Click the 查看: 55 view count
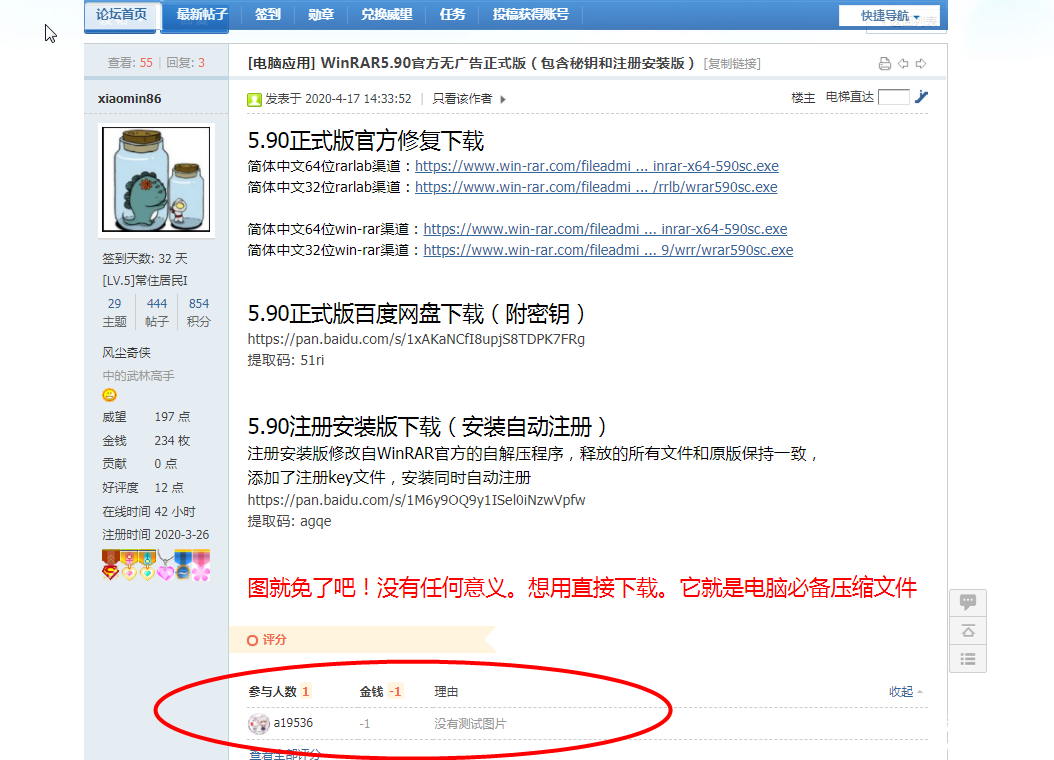Screen dimensions: 1054x760 click(x=130, y=63)
